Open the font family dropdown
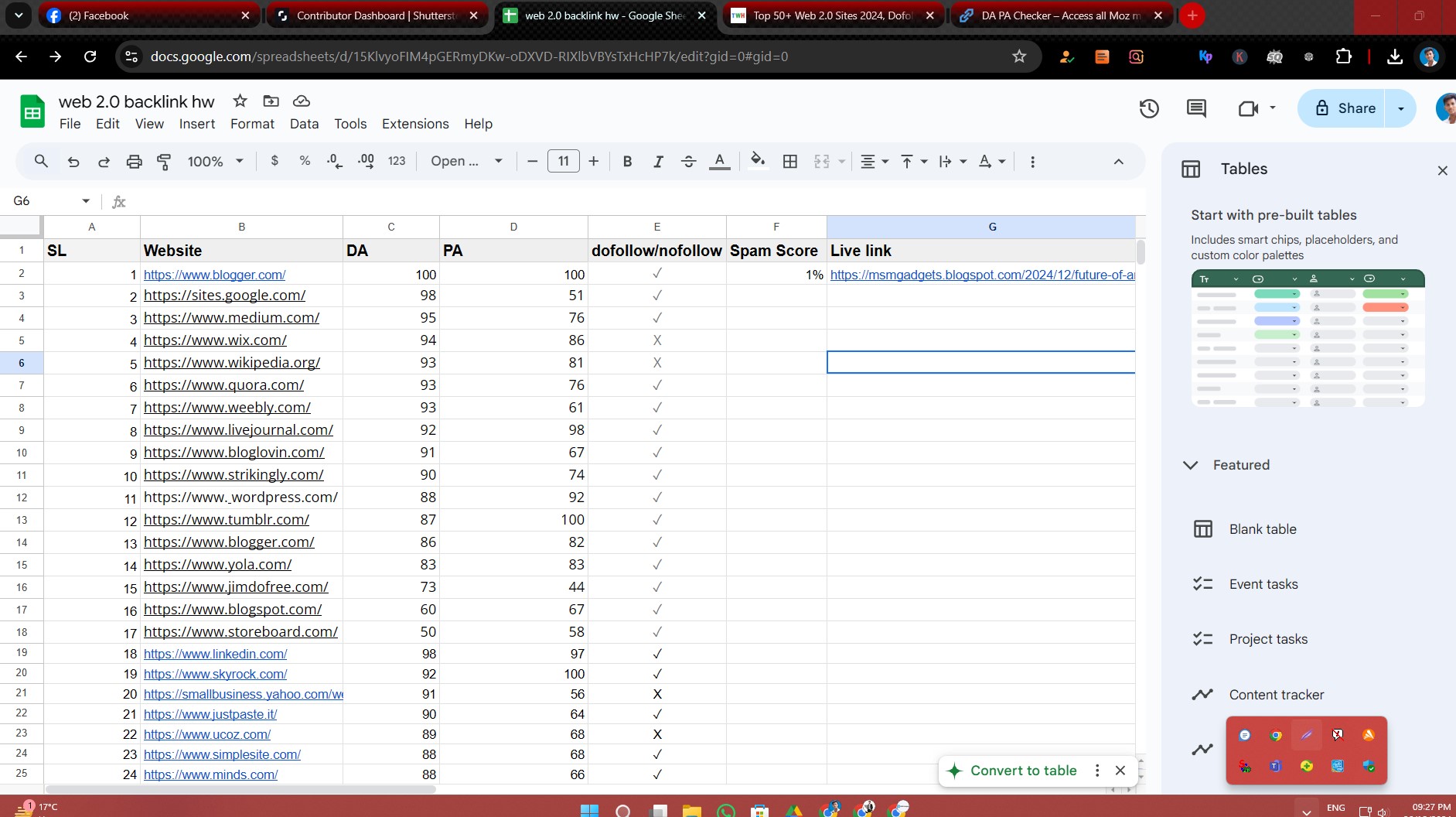This screenshot has height=817, width=1456. 467,161
